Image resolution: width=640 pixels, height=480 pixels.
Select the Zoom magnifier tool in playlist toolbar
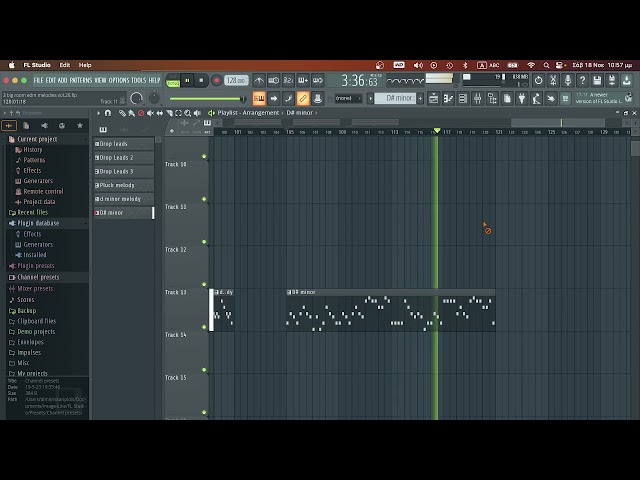(x=188, y=113)
